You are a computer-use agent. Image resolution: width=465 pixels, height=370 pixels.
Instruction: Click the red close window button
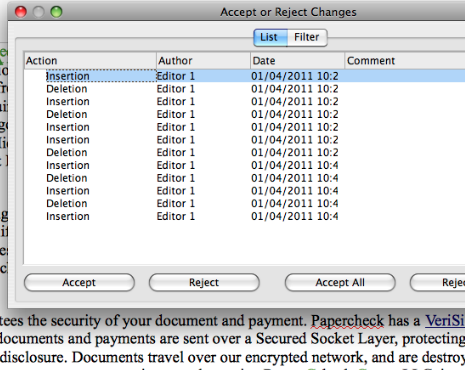(x=21, y=12)
